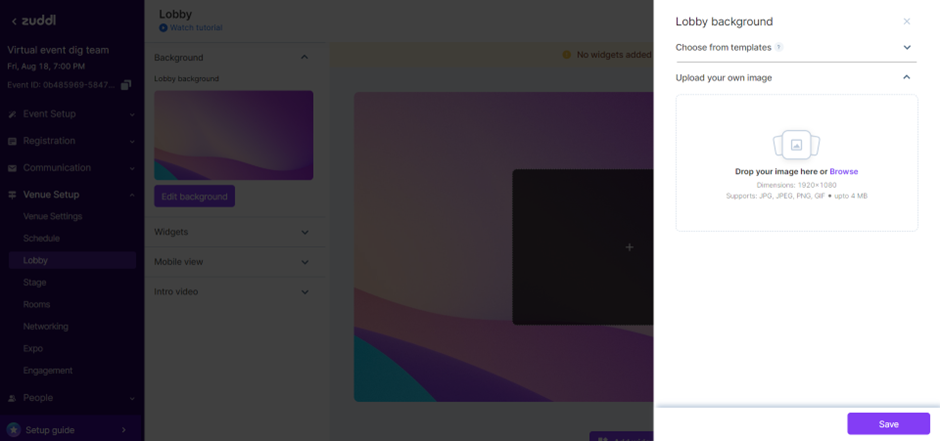Viewport: 940px width, 441px height.
Task: Click the 'No widgets added' notice text
Action: 614,55
